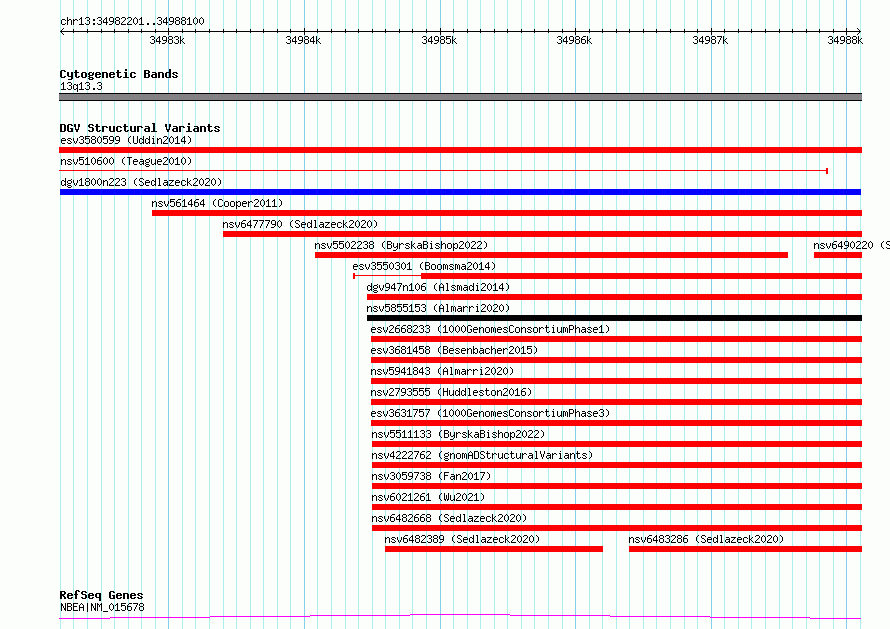Viewport: 890px width, 629px height.
Task: Click nsv6482389 (Sedlazeck2020) label
Action: tap(462, 539)
